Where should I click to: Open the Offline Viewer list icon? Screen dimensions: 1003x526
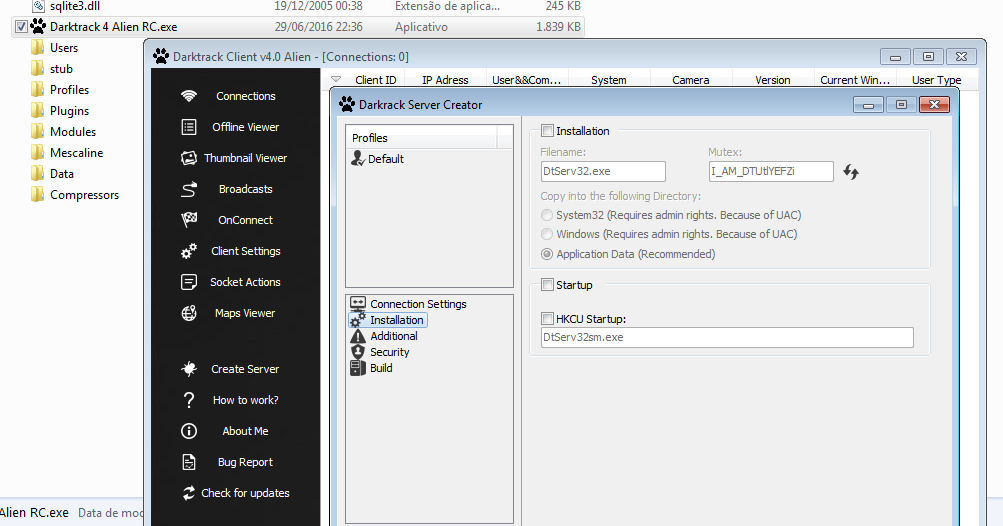[x=189, y=127]
